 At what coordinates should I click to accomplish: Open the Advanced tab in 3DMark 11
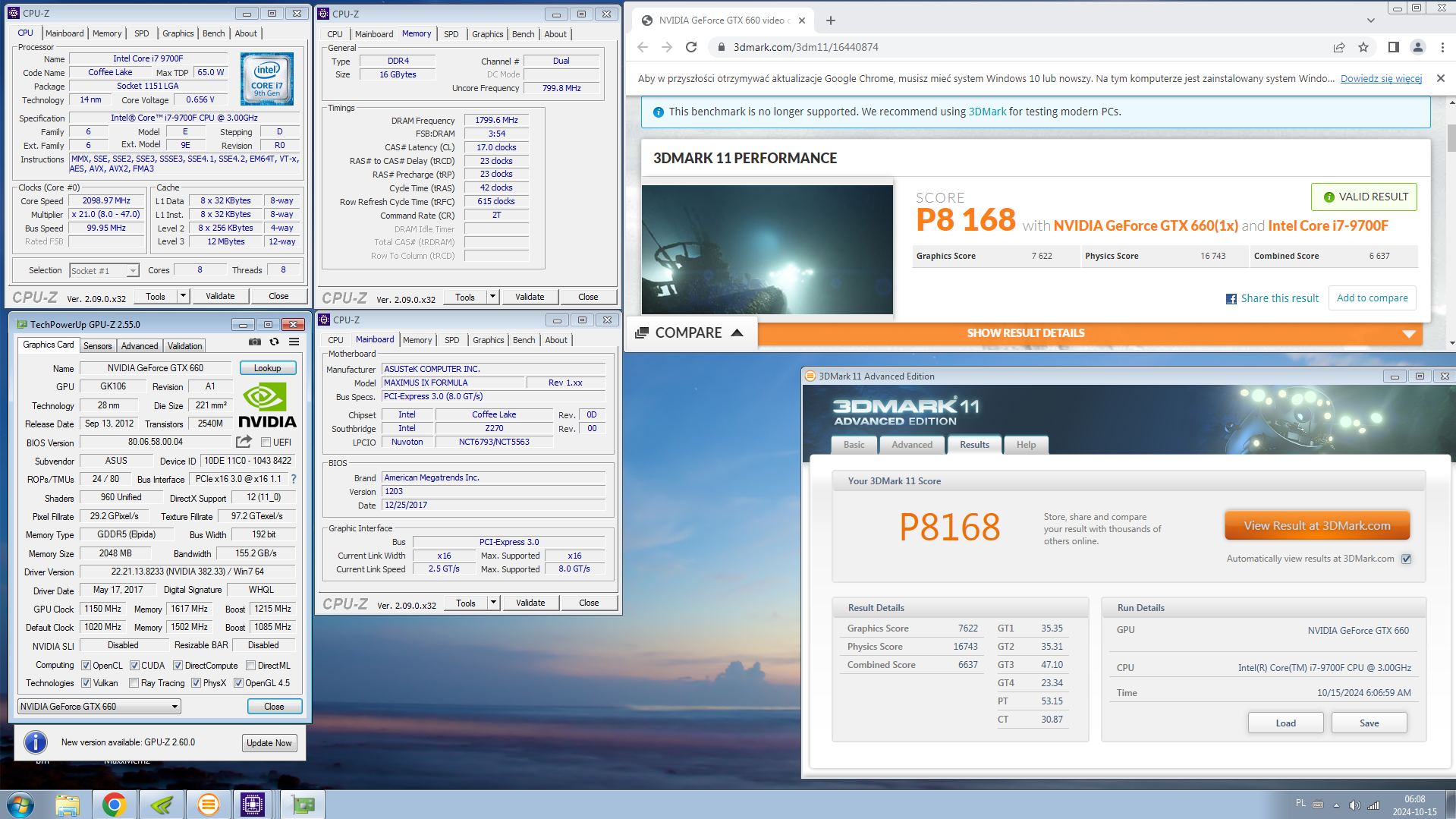coord(912,445)
